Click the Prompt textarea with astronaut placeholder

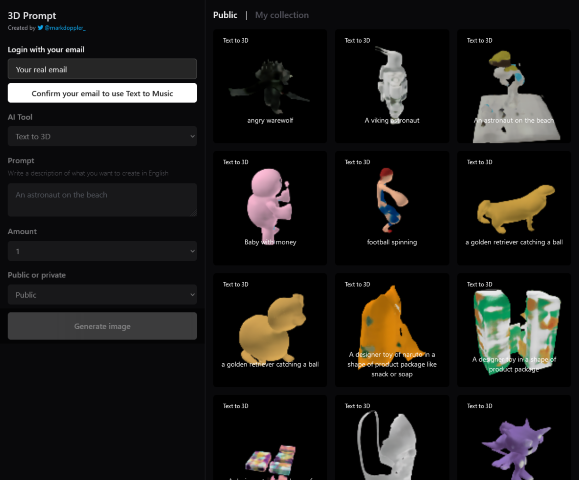102,200
